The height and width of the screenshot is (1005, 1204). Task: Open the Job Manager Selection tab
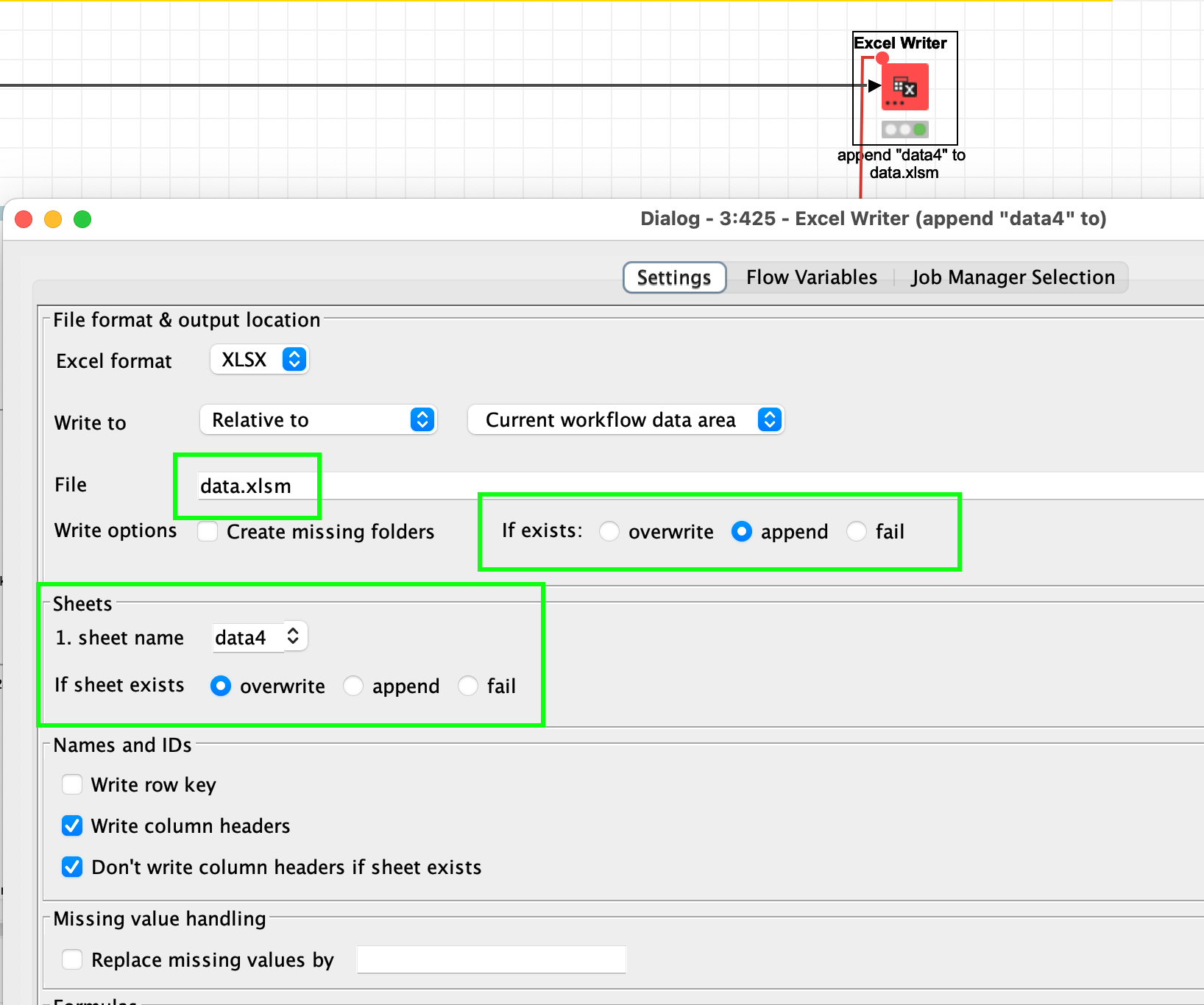pos(1013,277)
